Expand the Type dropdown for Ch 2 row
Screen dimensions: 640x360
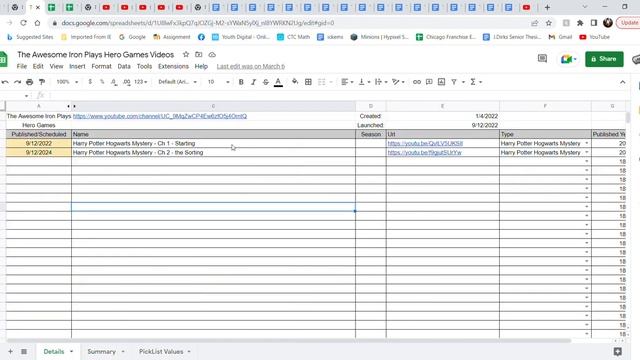pos(587,152)
